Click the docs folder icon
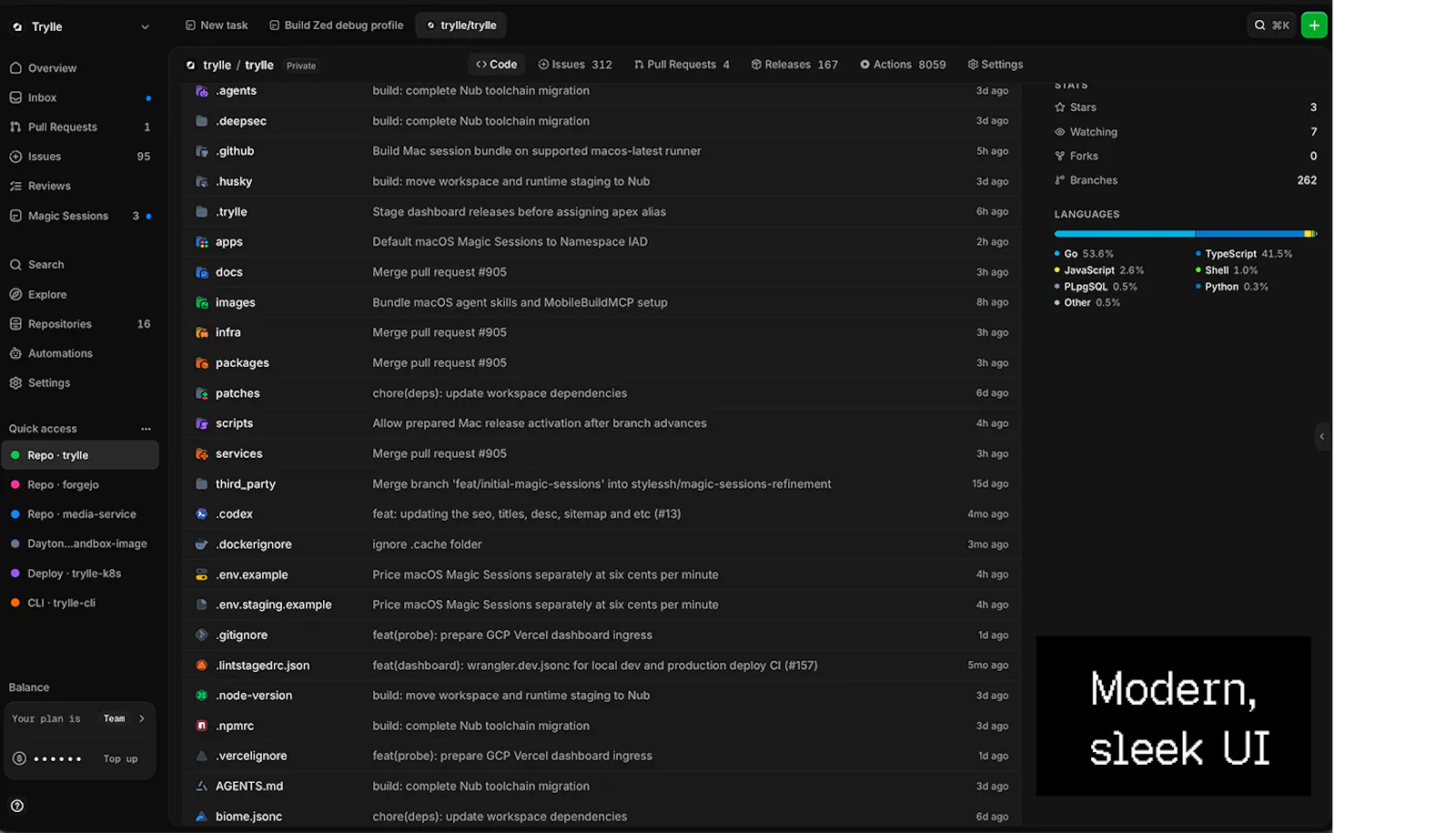The image size is (1456, 833). 202,272
